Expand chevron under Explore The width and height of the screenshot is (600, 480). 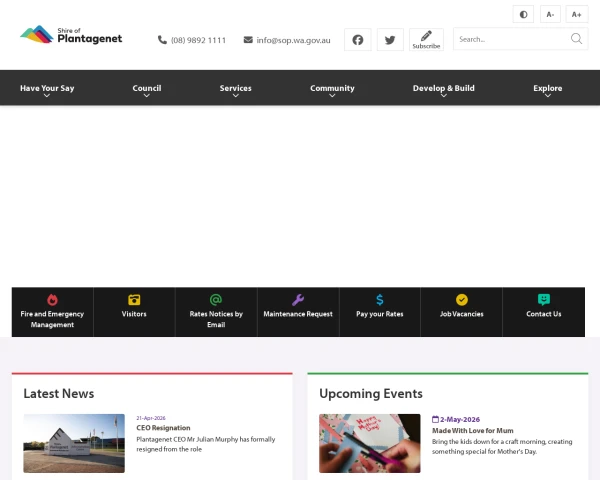point(548,96)
